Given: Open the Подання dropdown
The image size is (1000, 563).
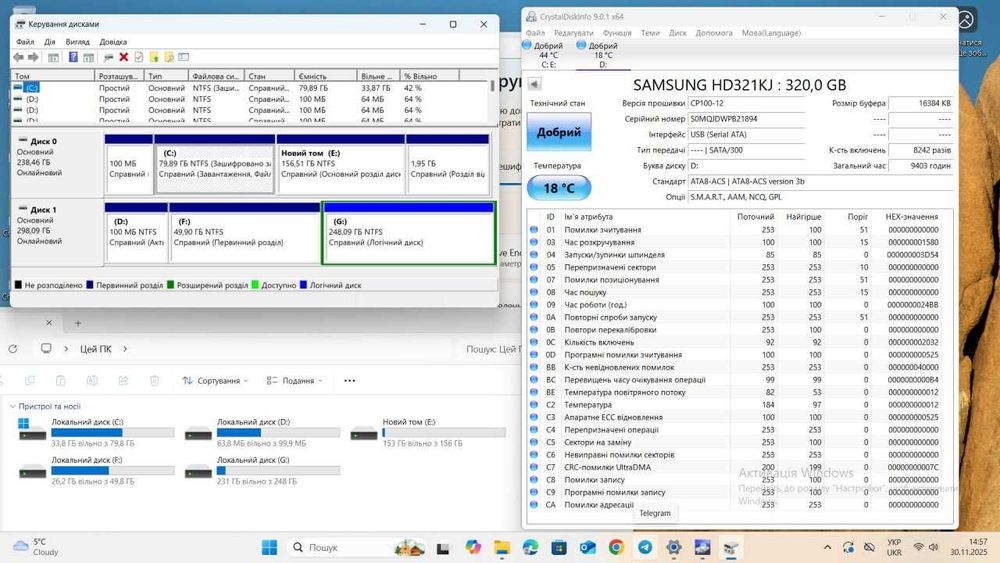Looking at the screenshot, I should point(294,381).
